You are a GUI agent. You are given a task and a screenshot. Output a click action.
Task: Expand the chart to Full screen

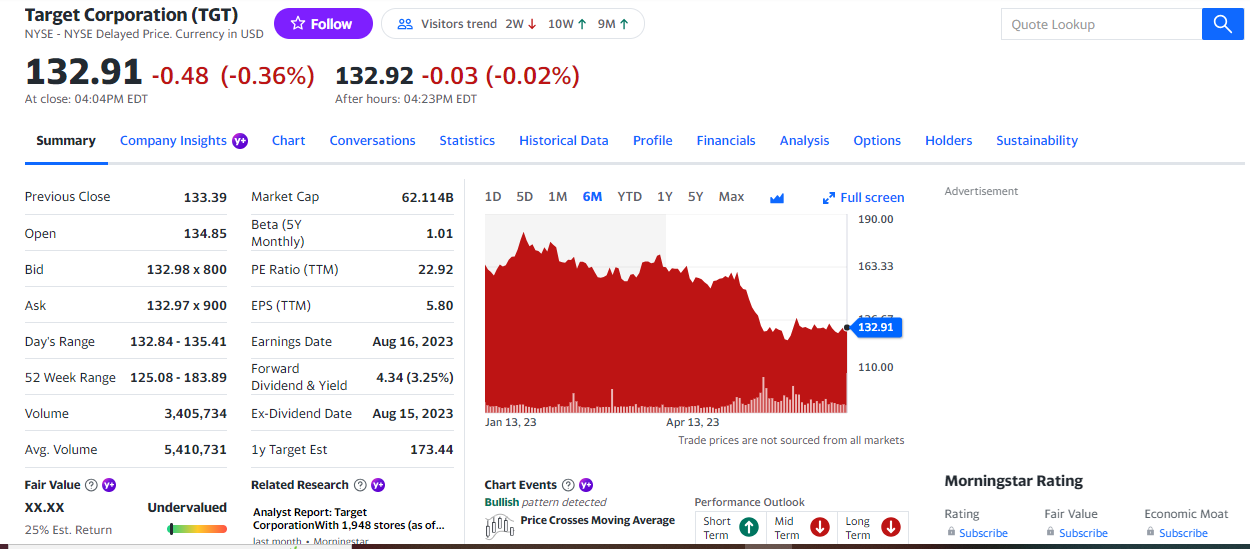pyautogui.click(x=863, y=198)
